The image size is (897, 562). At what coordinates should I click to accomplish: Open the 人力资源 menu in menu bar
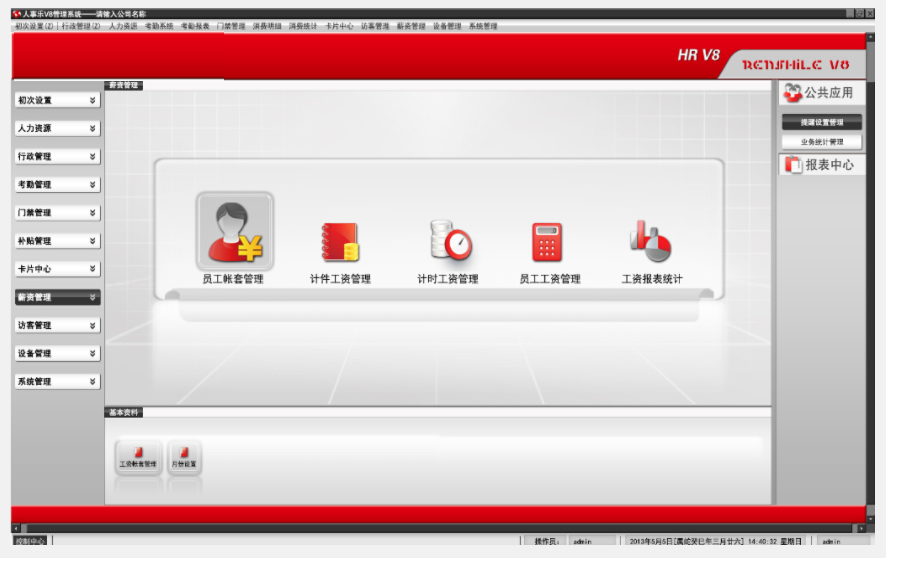(123, 26)
